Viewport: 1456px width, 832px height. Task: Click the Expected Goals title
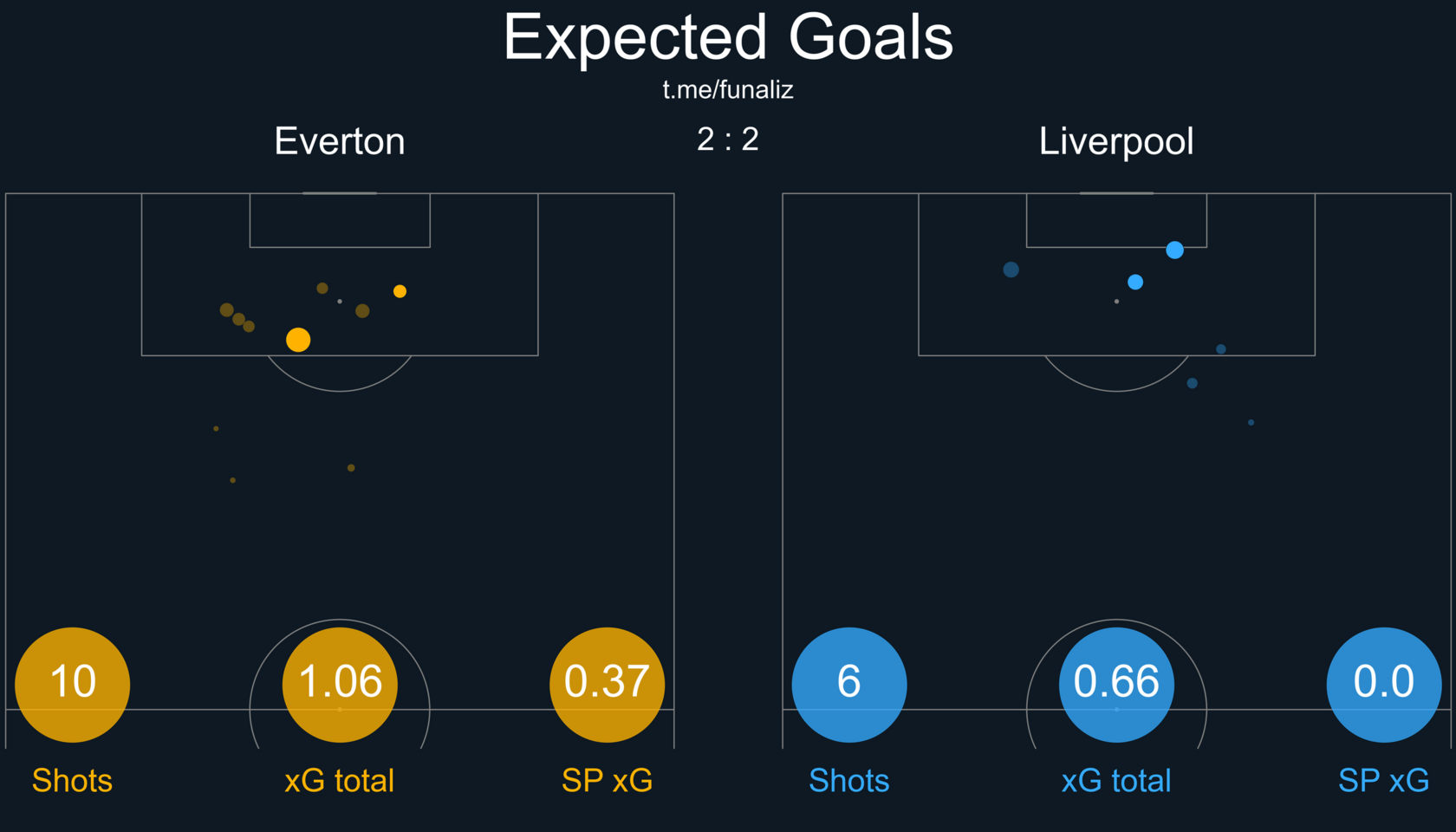pyautogui.click(x=728, y=37)
